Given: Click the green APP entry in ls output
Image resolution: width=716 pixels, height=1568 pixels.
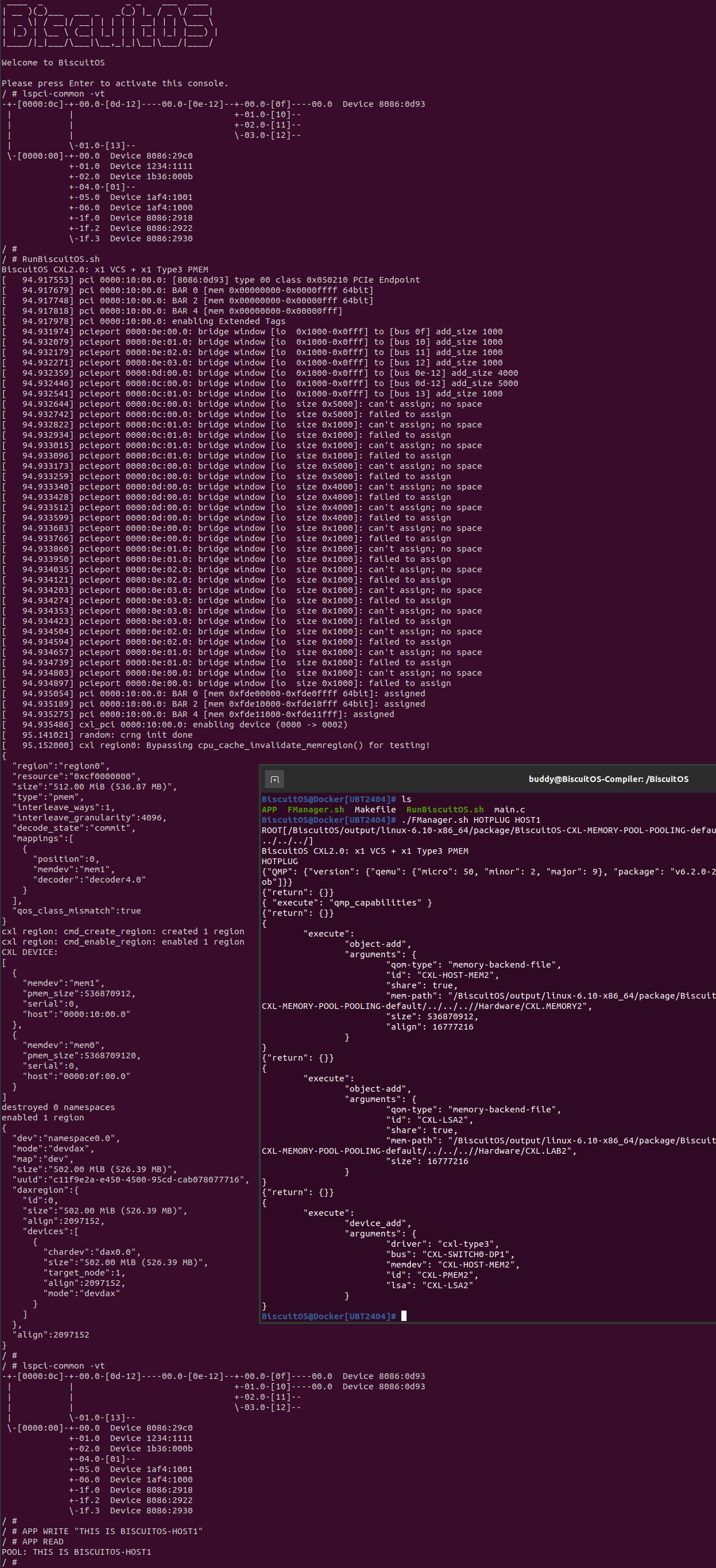Looking at the screenshot, I should 269,810.
